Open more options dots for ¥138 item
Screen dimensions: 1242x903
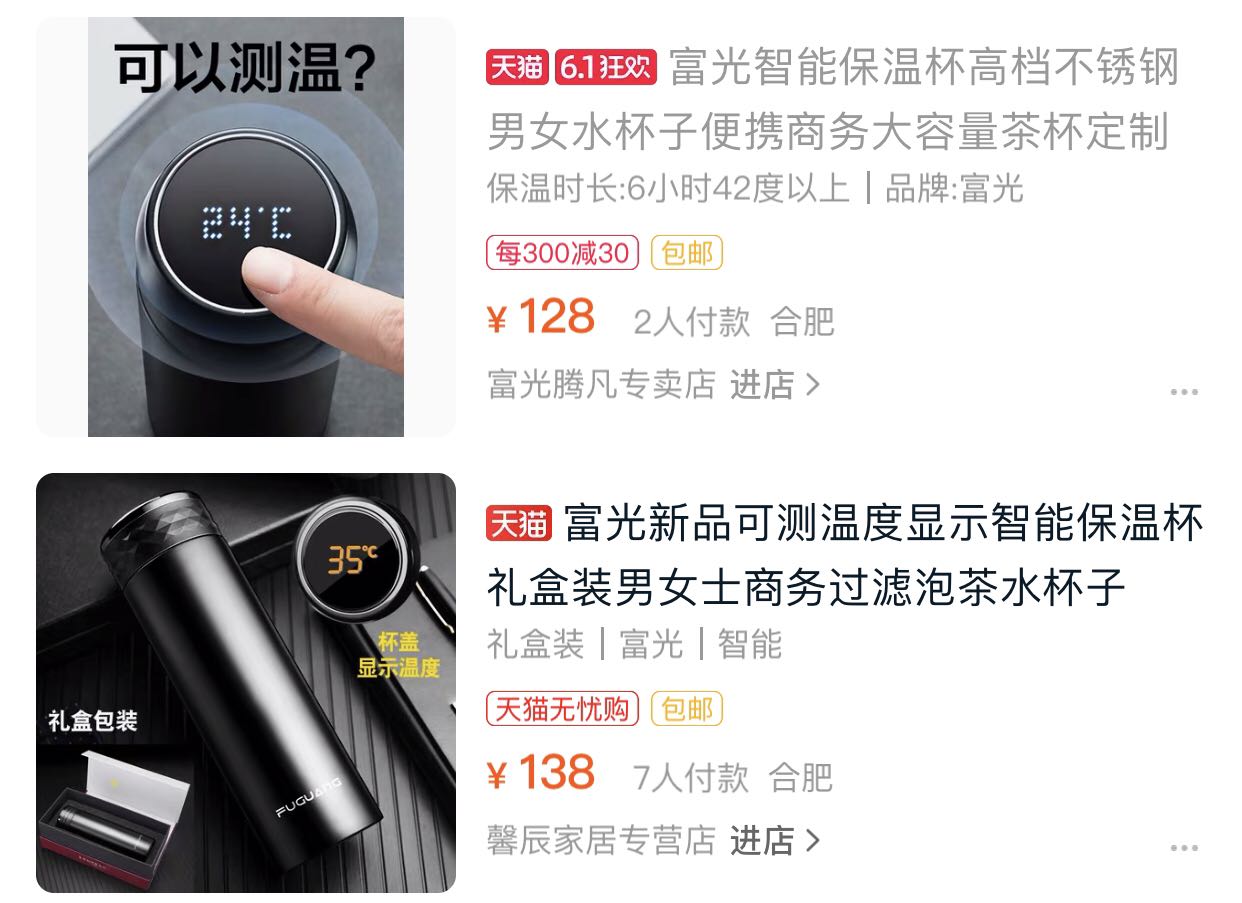(1184, 848)
